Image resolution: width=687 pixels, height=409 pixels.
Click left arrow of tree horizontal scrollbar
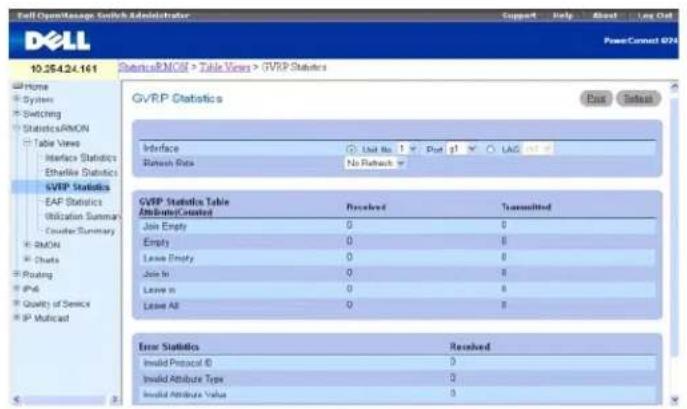click(x=17, y=399)
